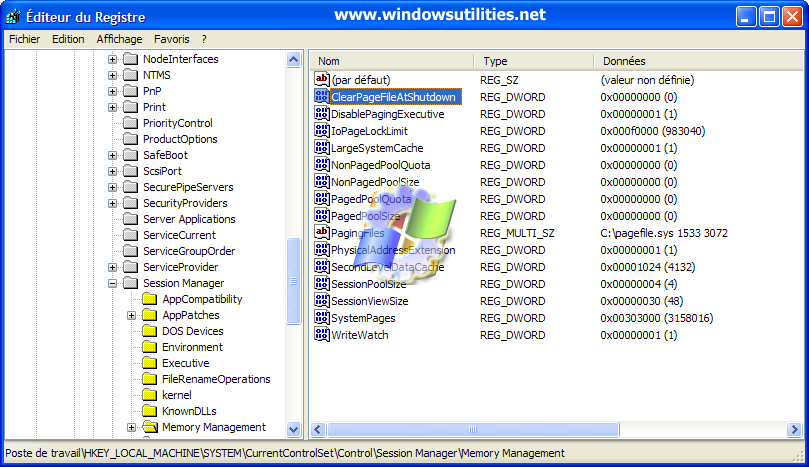This screenshot has width=809, height=467.
Task: Open the ? help menu
Action: [x=204, y=39]
